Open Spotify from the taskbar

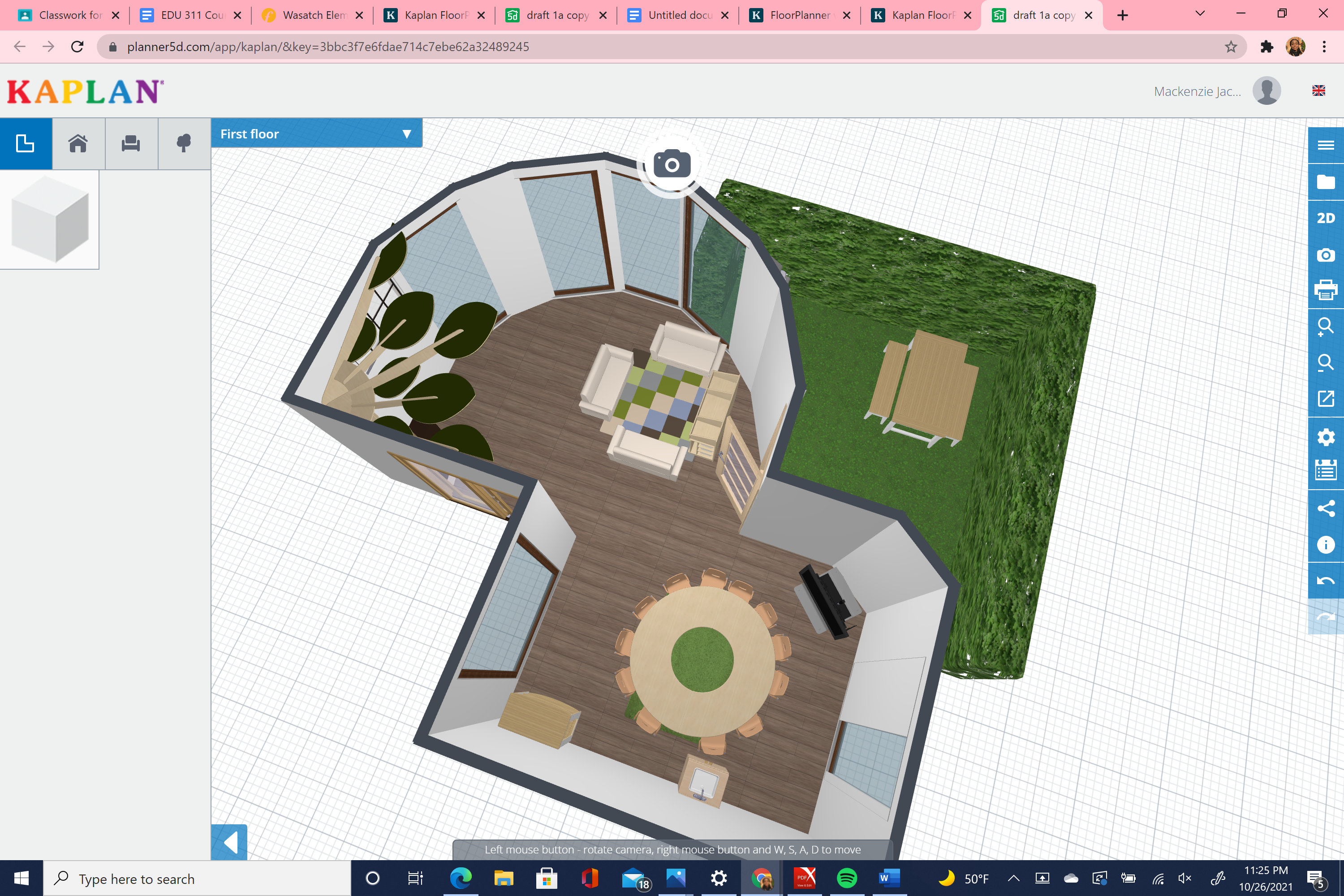(x=848, y=878)
